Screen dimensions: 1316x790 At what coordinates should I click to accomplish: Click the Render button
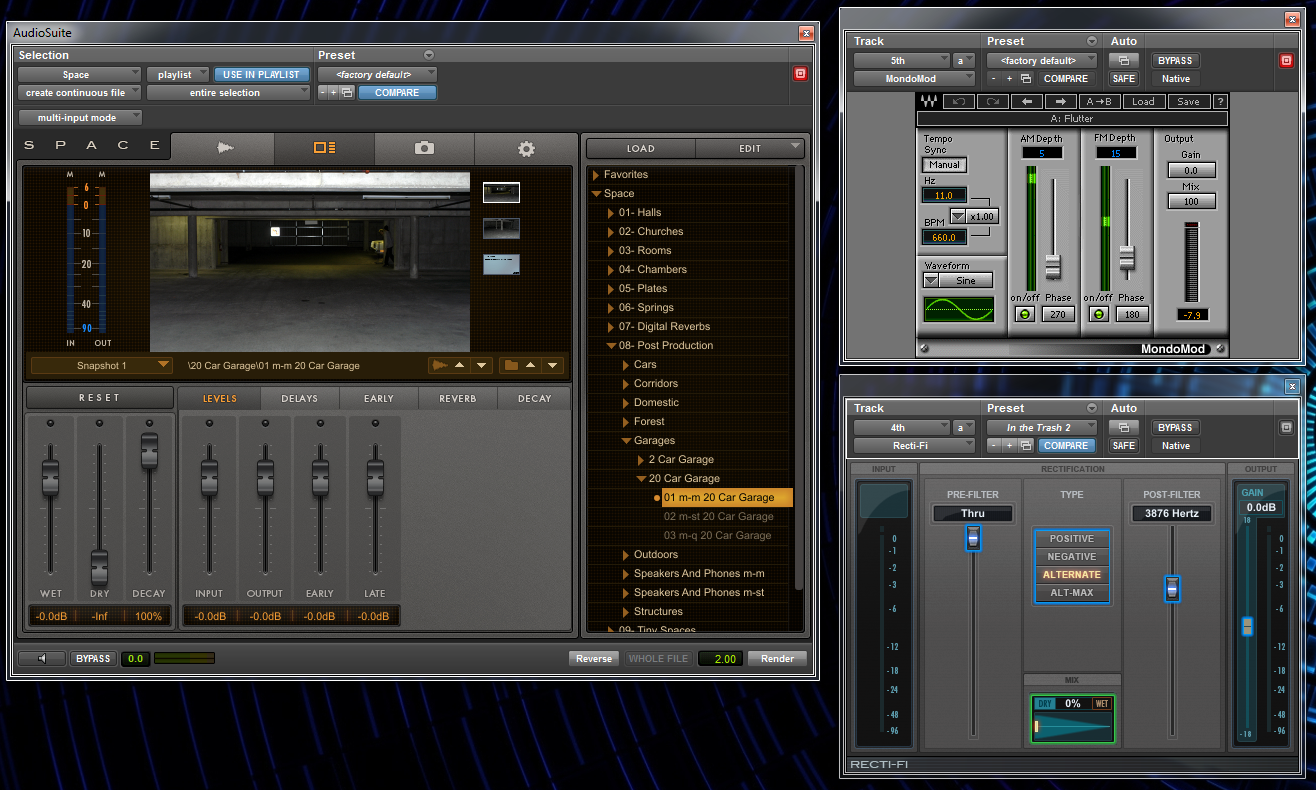tap(777, 659)
